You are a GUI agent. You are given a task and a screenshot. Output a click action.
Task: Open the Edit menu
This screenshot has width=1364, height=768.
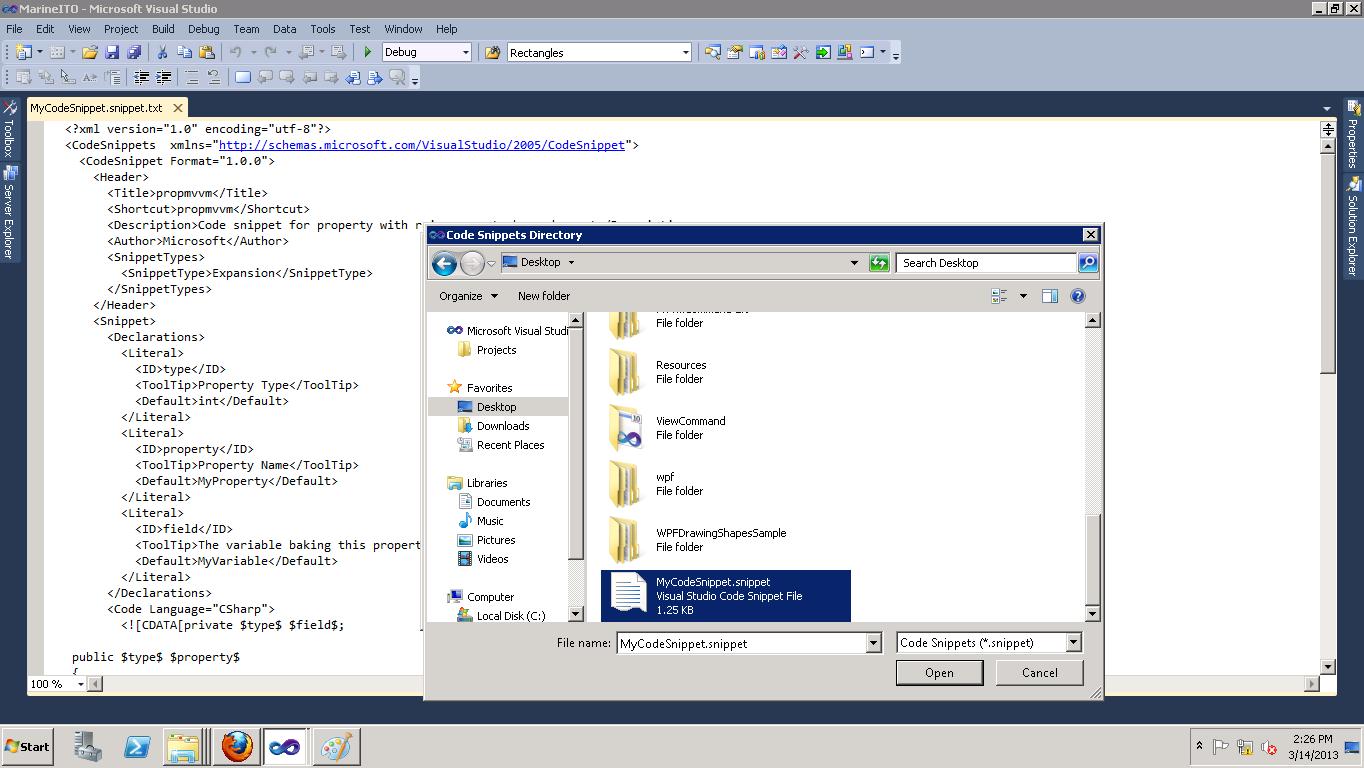tap(45, 29)
